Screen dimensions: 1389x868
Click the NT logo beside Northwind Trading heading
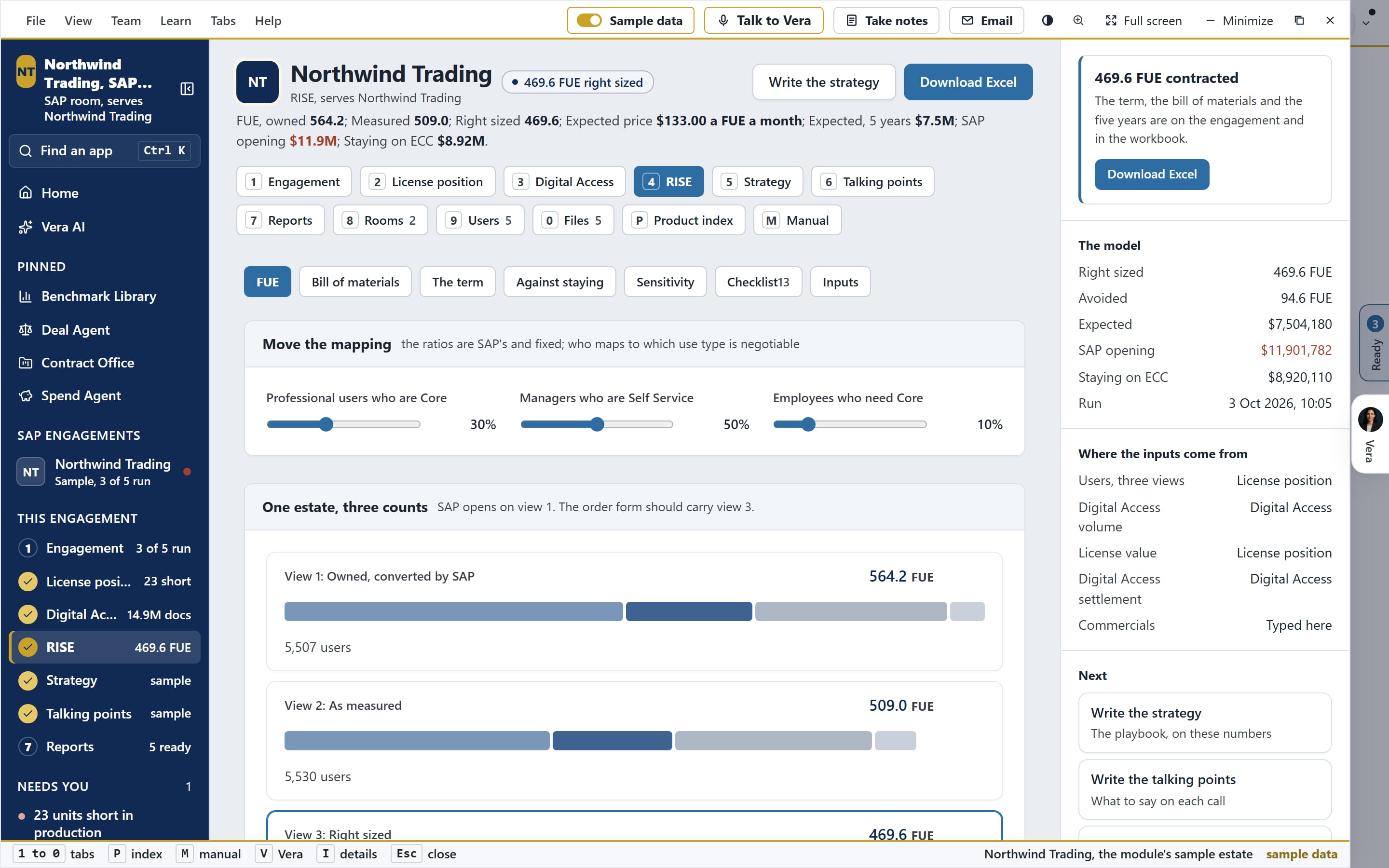pyautogui.click(x=257, y=82)
